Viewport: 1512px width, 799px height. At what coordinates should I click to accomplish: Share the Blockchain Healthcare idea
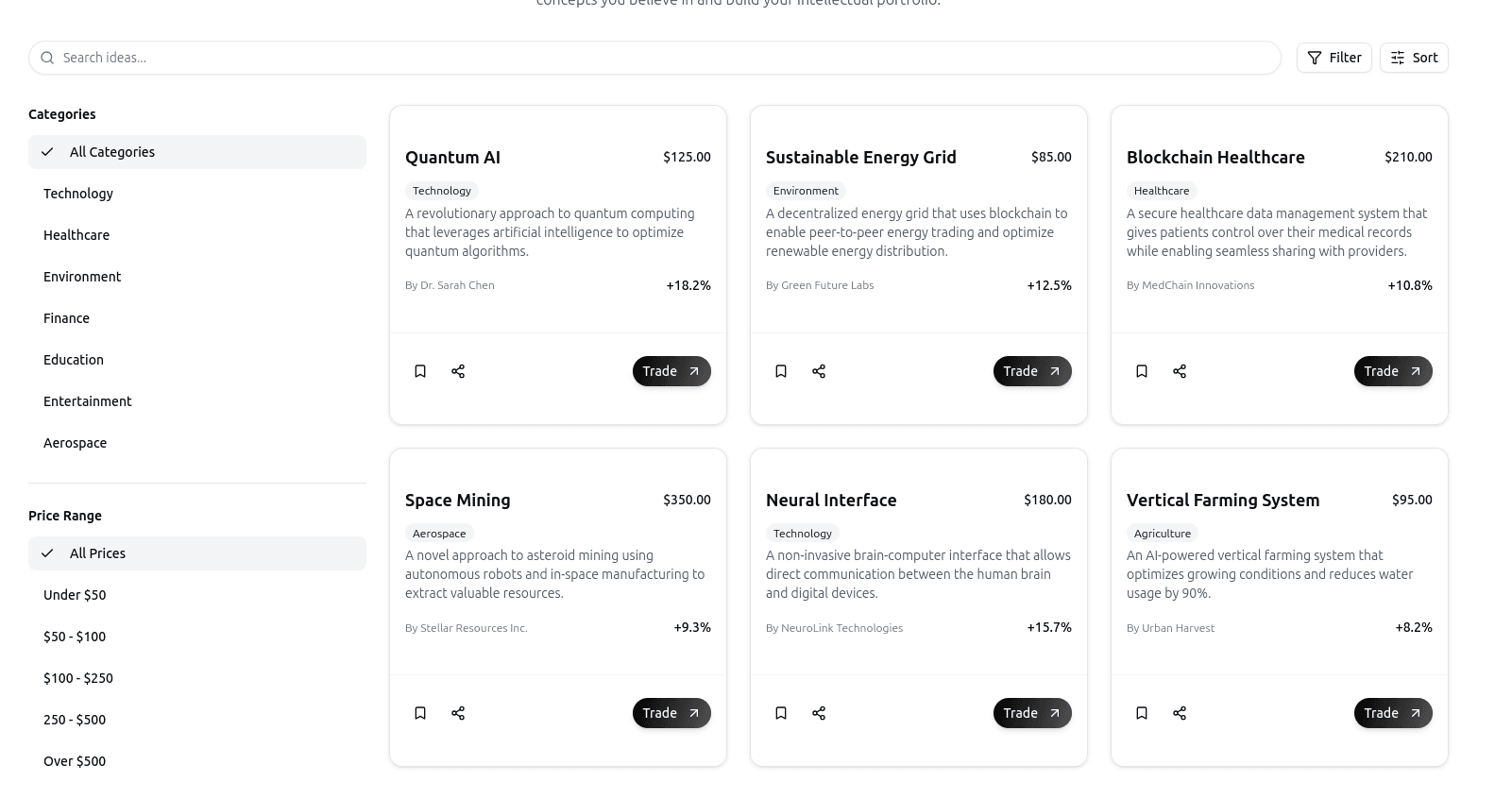[x=1180, y=371]
